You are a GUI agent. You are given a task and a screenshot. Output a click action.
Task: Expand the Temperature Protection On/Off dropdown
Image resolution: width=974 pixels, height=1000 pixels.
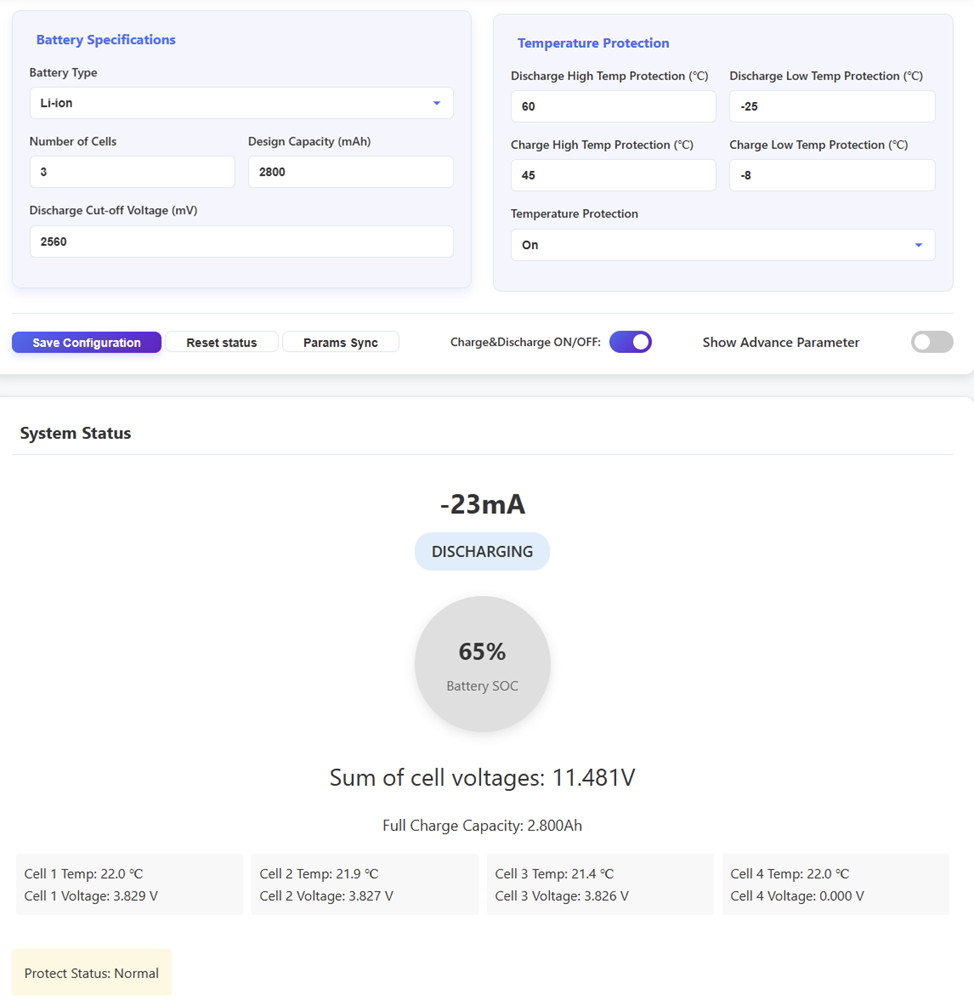coord(722,245)
